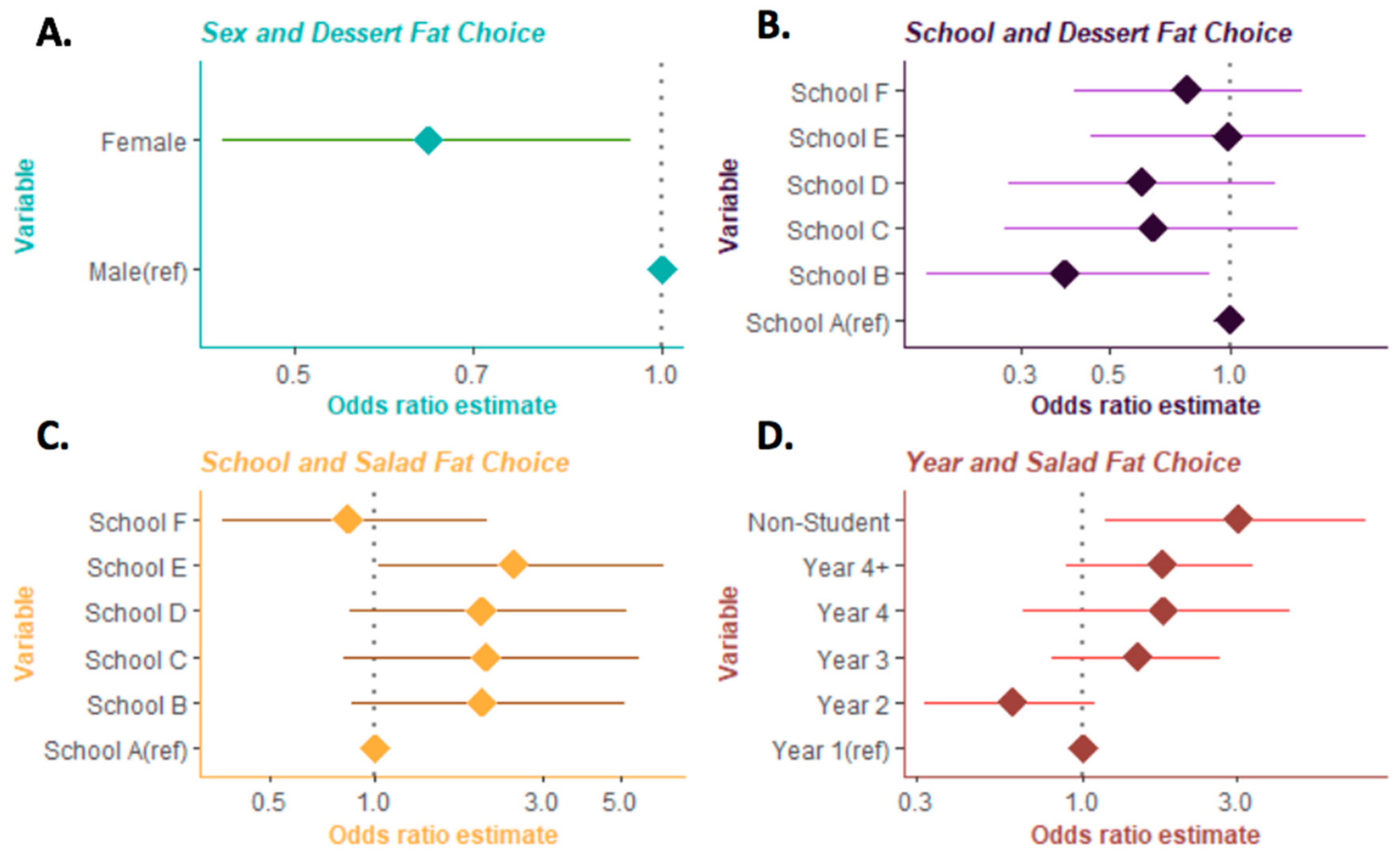Select the 'School and Salad Fat Choice' heading
The image size is (1400, 856).
[x=385, y=462]
